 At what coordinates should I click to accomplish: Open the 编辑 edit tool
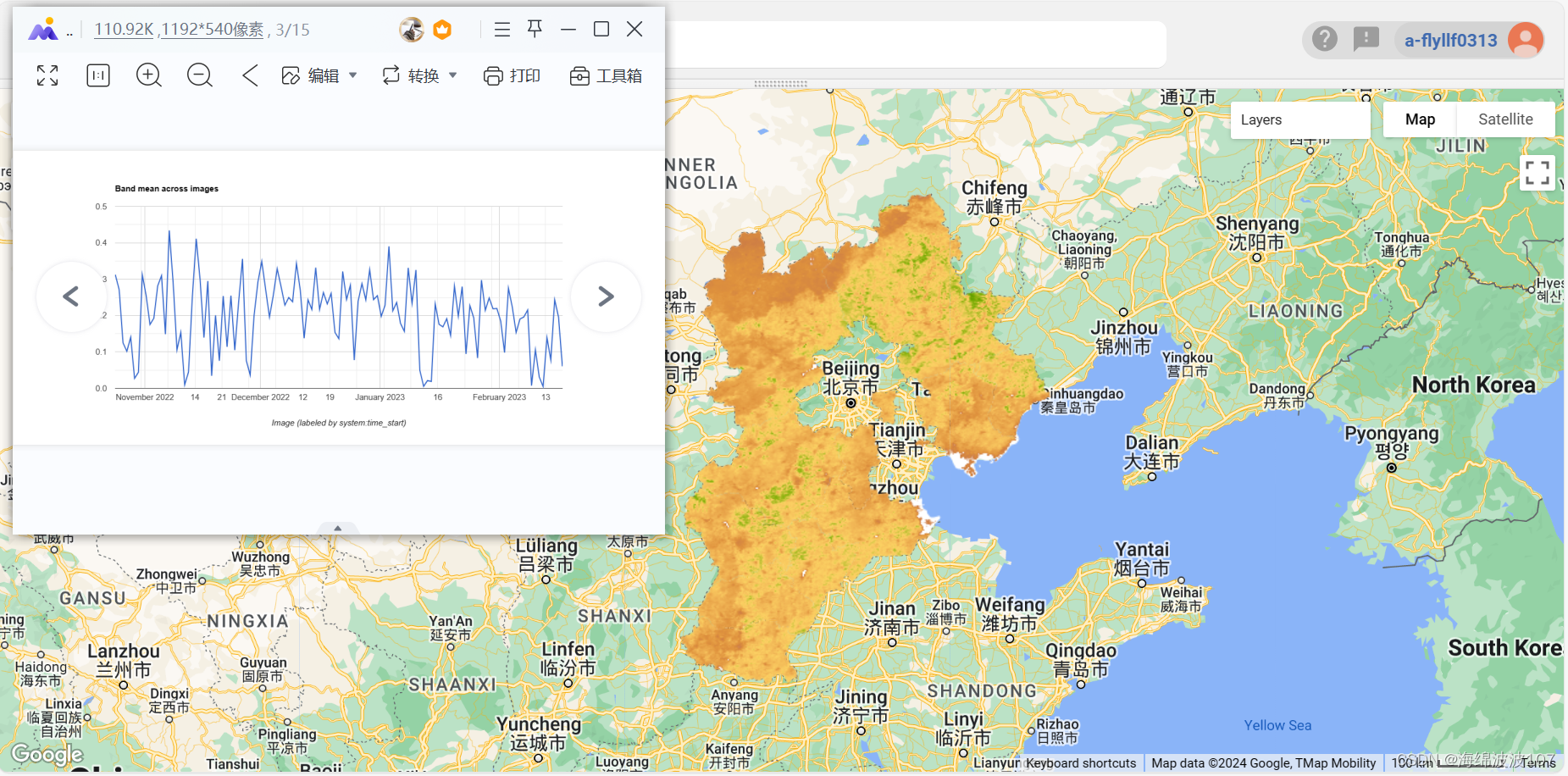click(310, 75)
